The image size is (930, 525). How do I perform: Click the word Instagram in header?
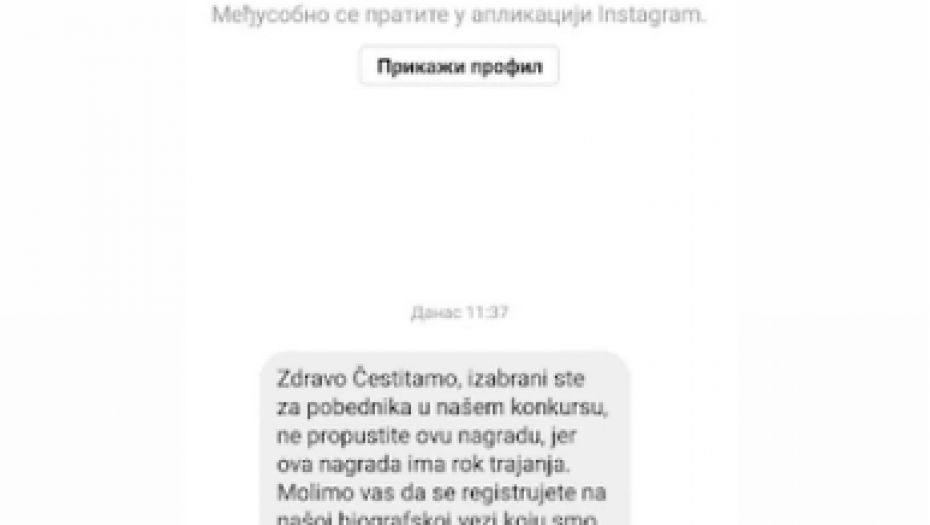(x=651, y=15)
